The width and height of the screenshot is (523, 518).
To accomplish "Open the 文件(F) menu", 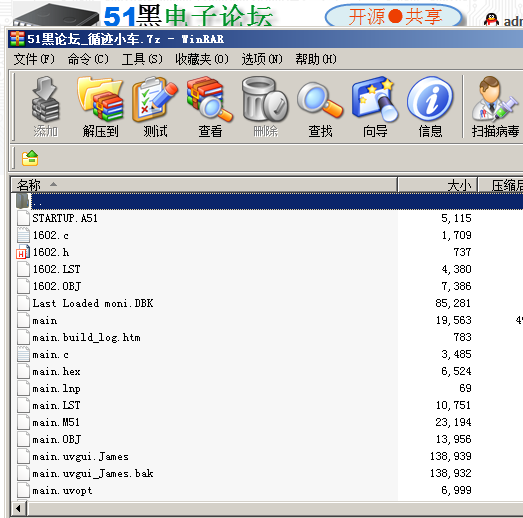I will (x=34, y=59).
